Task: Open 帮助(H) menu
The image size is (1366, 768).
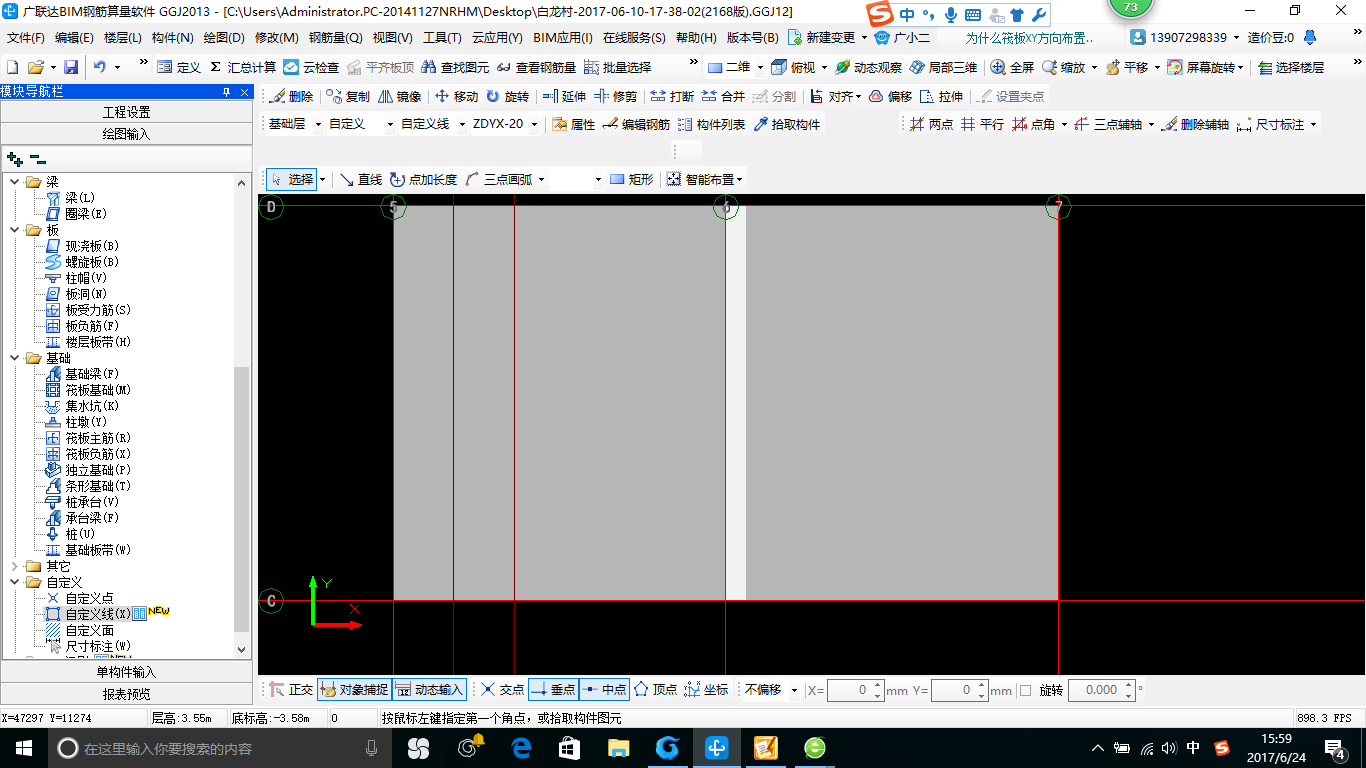Action: pyautogui.click(x=696, y=38)
